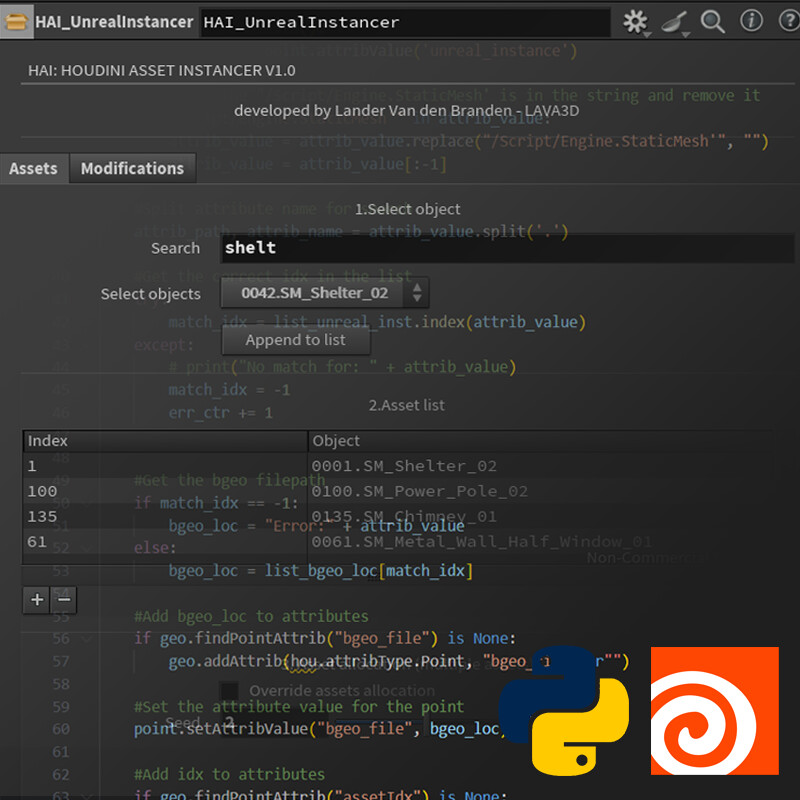Open the node info icon

coord(750,21)
